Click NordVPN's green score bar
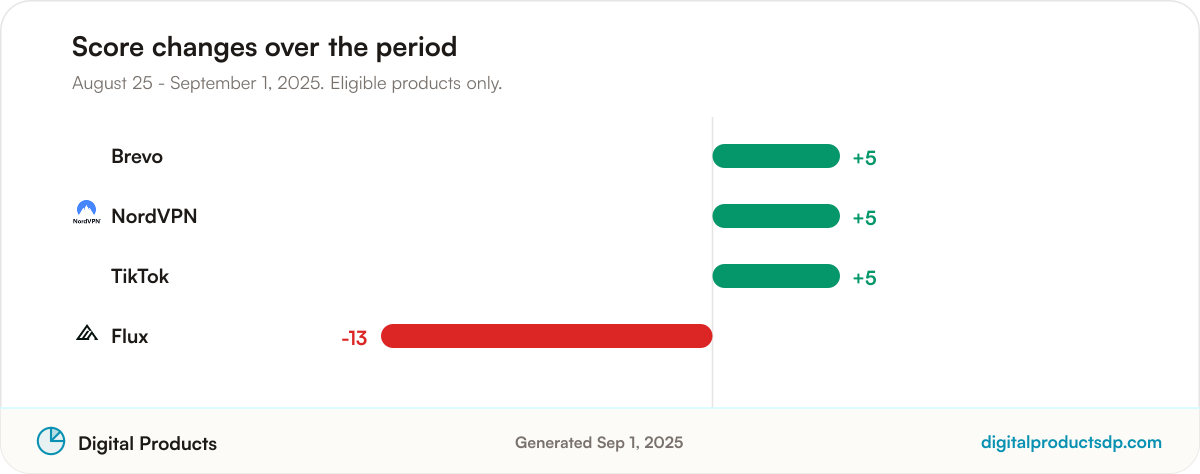The width and height of the screenshot is (1200, 474). 776,216
